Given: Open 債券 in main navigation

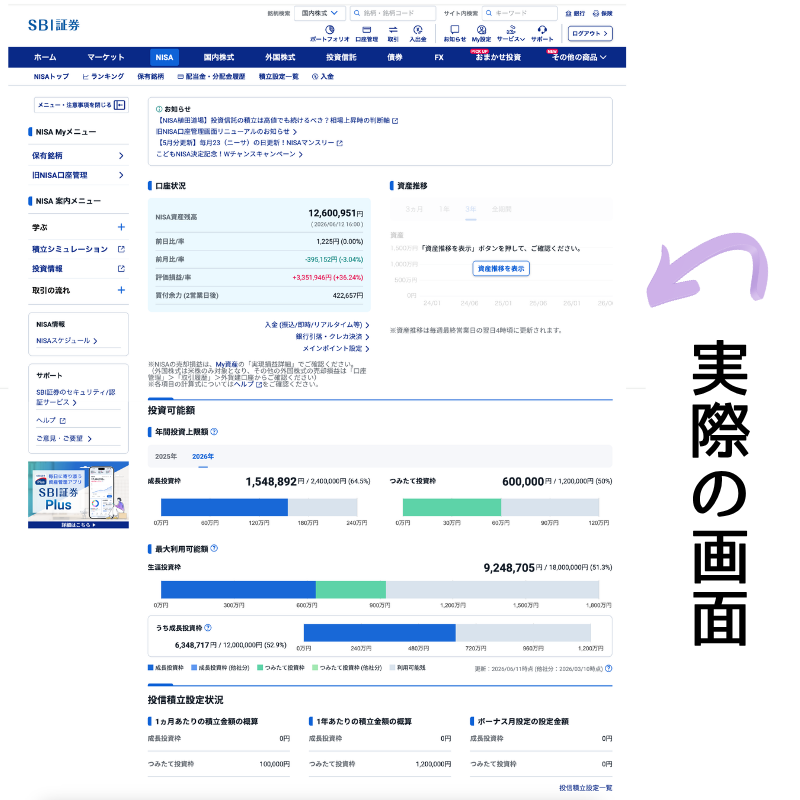Looking at the screenshot, I should click(x=395, y=57).
